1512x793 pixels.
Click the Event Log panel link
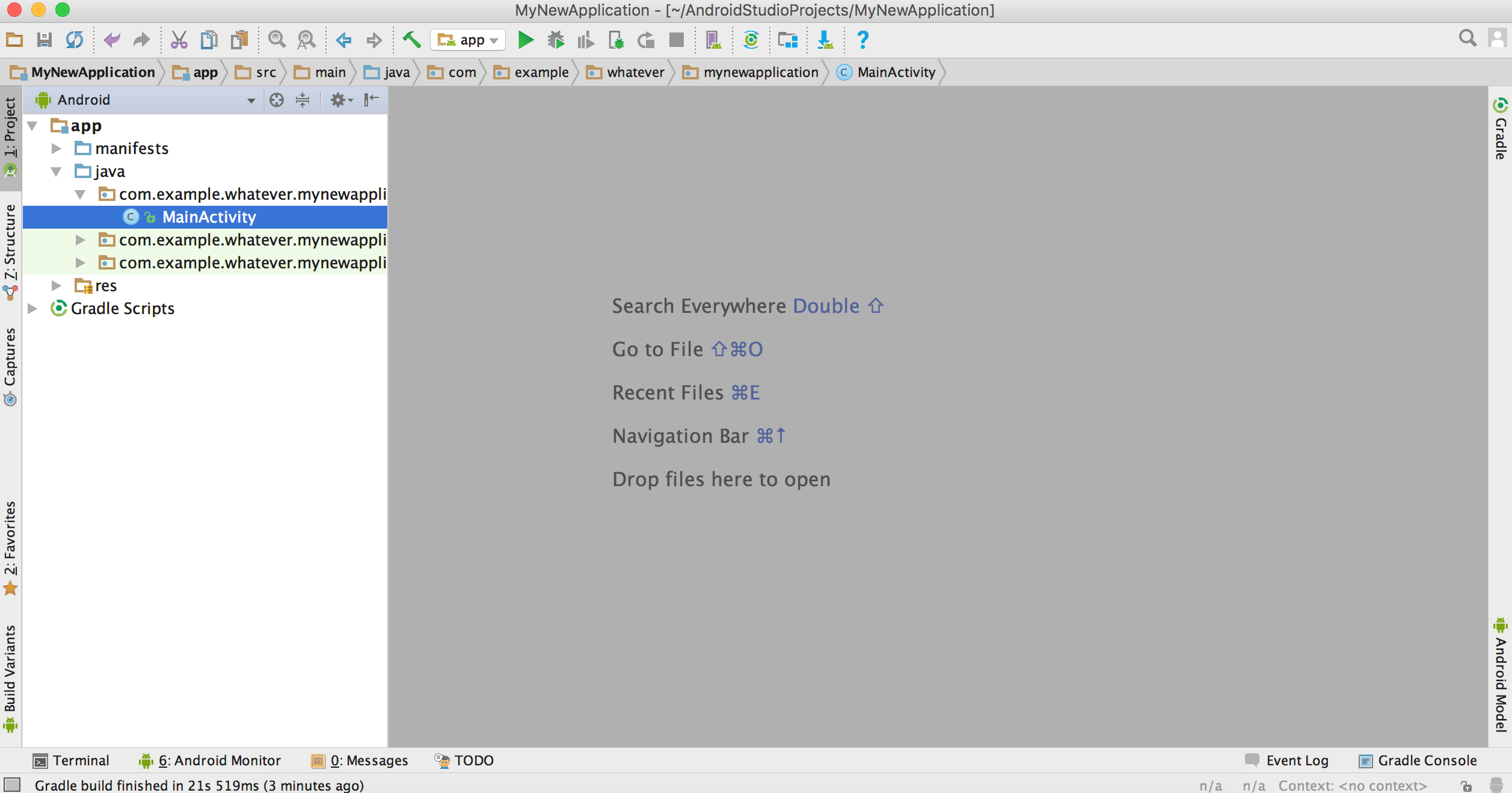(x=1289, y=762)
